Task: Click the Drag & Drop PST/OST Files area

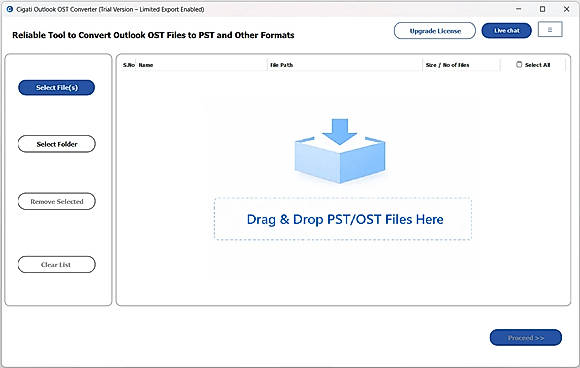Action: 343,219
